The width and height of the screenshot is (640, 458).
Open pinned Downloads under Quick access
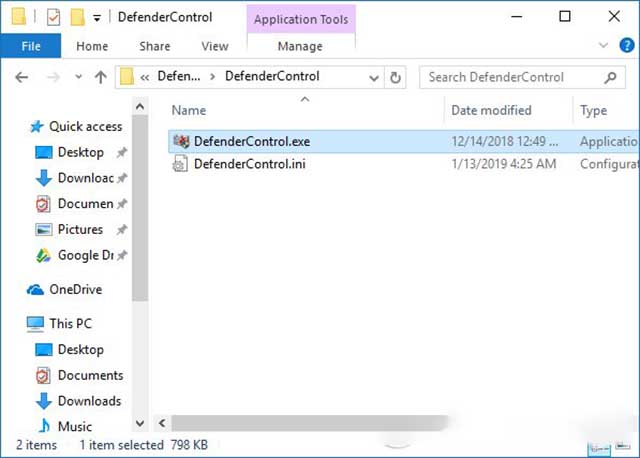(86, 178)
